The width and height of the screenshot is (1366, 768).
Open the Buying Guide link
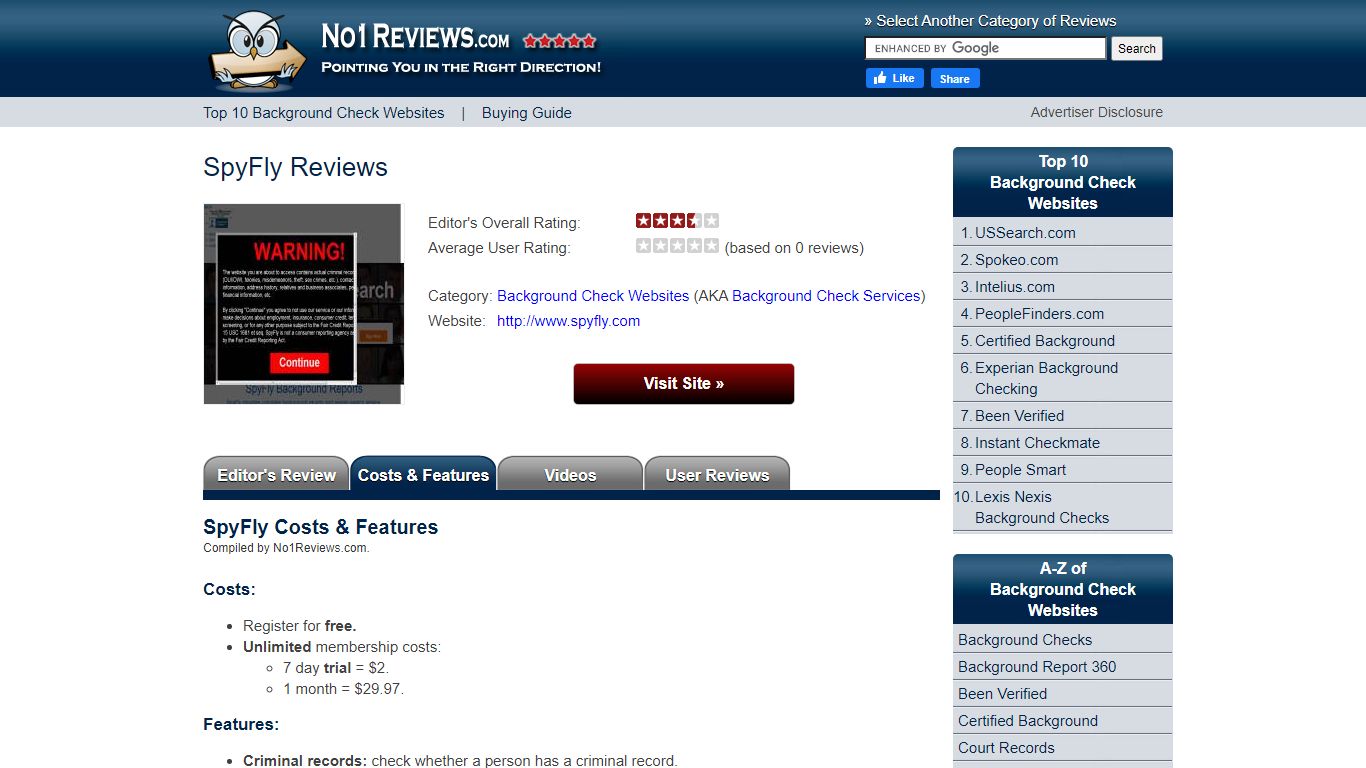tap(527, 113)
